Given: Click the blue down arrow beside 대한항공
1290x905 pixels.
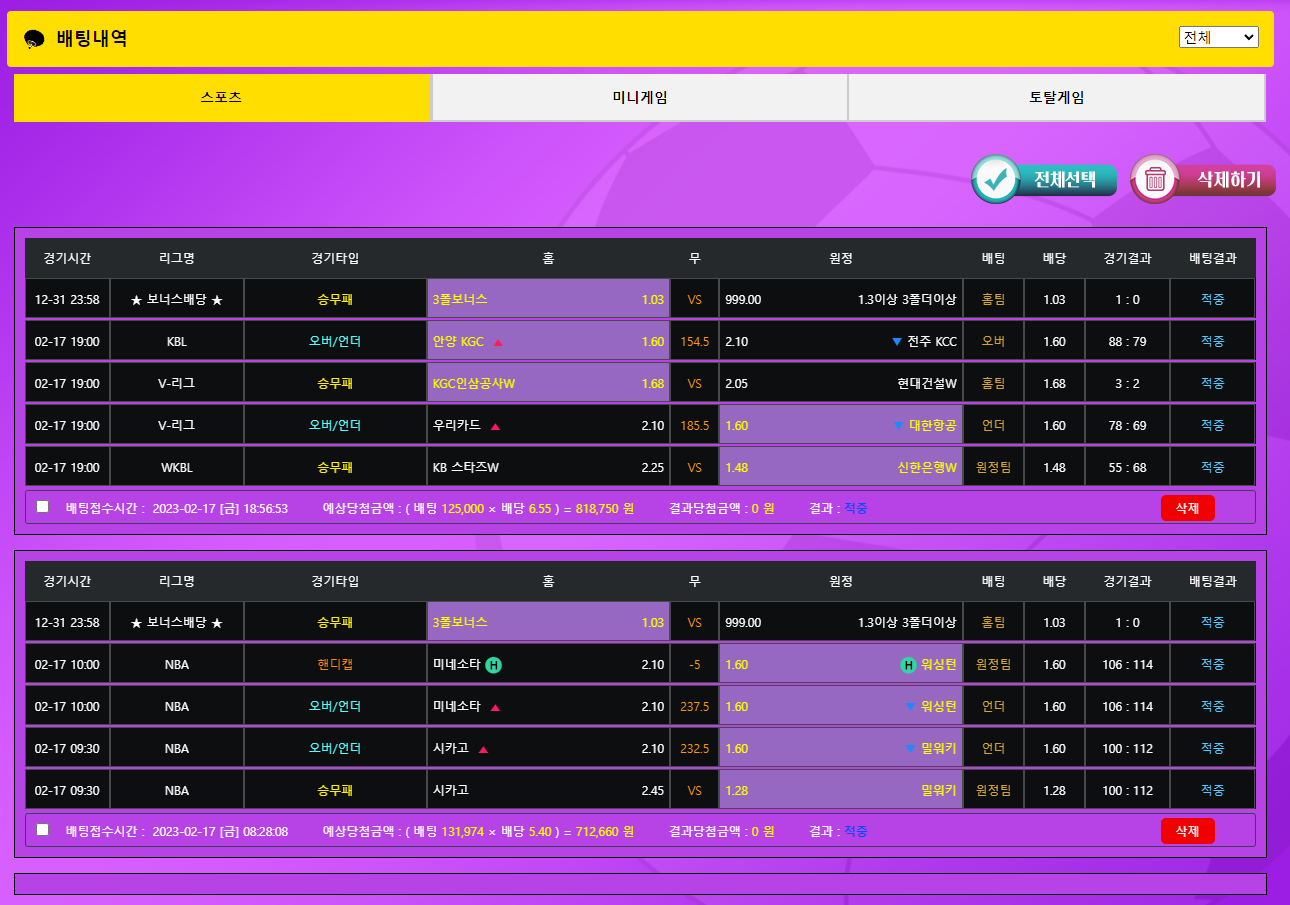Looking at the screenshot, I should coord(898,426).
